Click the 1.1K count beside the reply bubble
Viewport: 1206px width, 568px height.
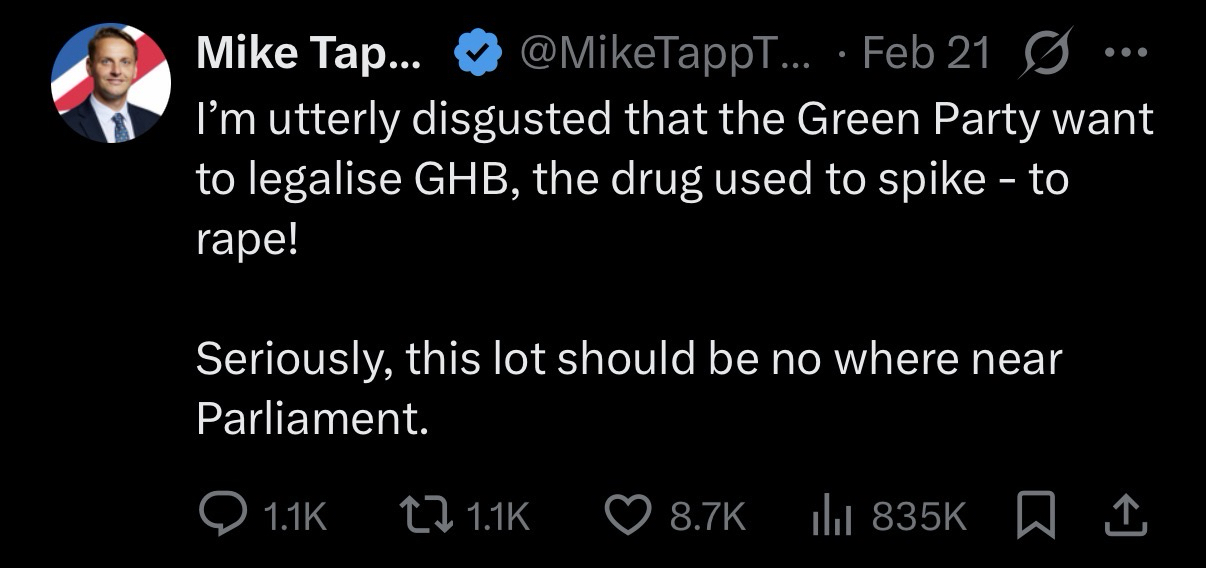point(293,516)
